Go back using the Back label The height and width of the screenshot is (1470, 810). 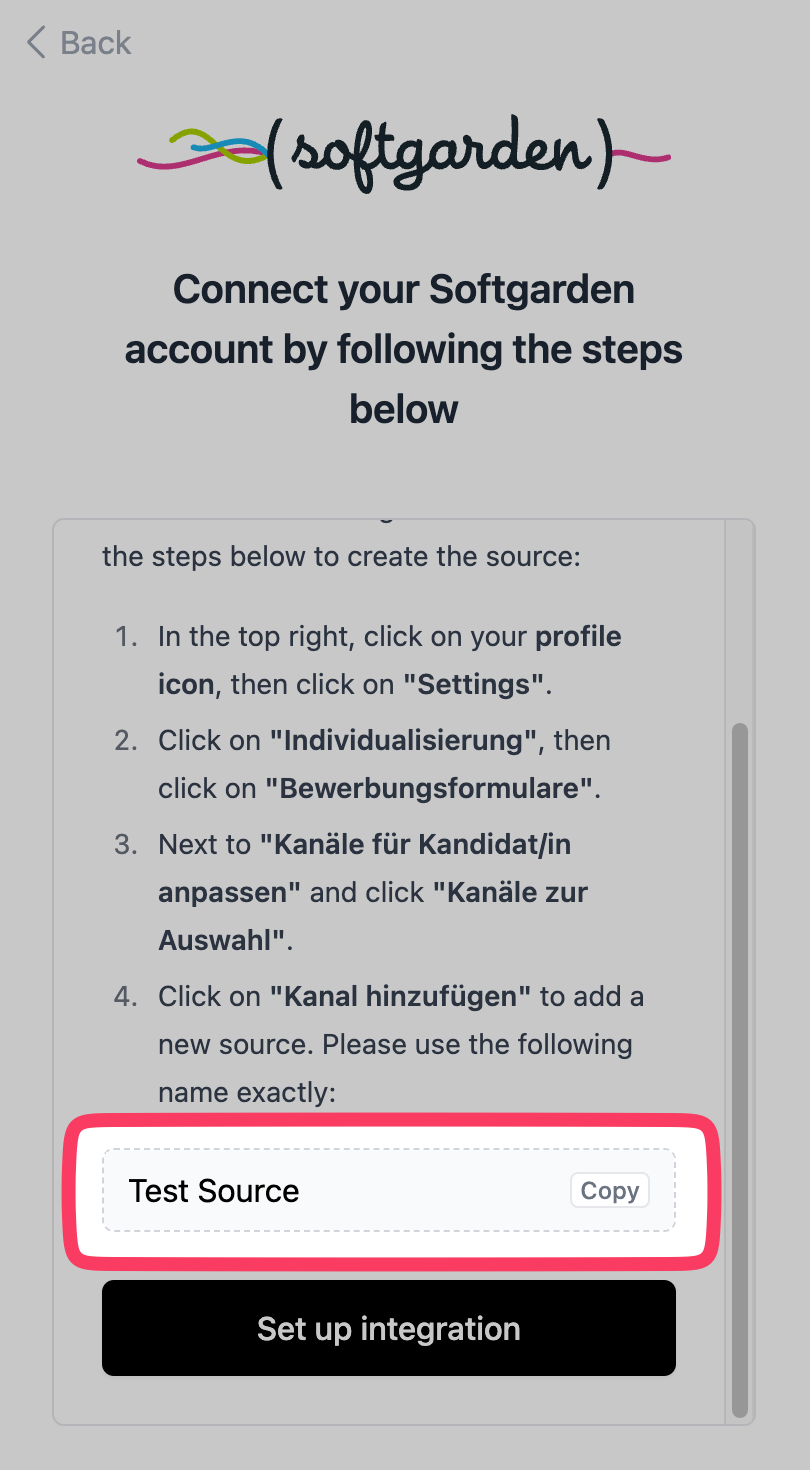tap(96, 43)
